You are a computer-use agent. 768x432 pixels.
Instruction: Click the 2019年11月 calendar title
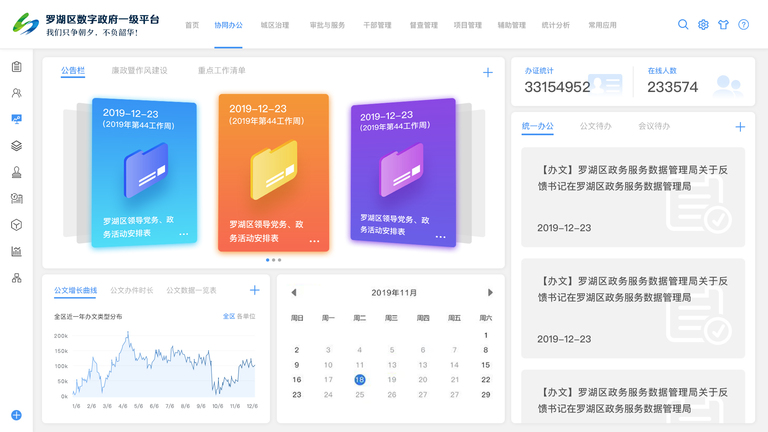tap(394, 293)
